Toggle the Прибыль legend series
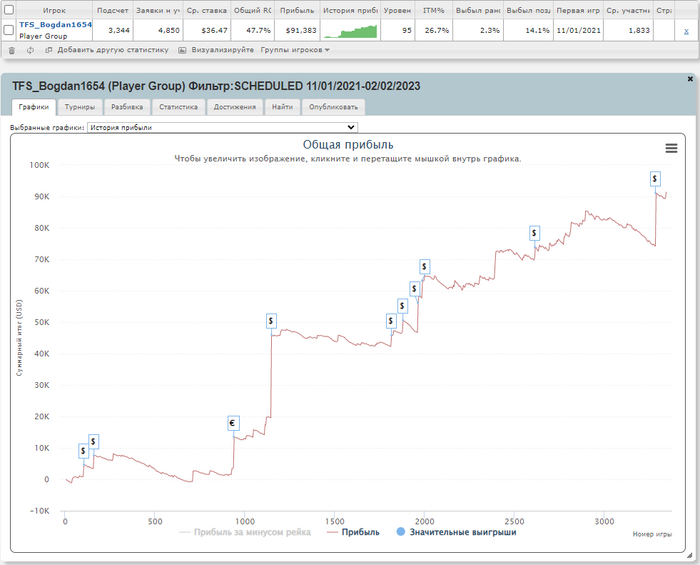This screenshot has width=700, height=565. click(x=354, y=532)
